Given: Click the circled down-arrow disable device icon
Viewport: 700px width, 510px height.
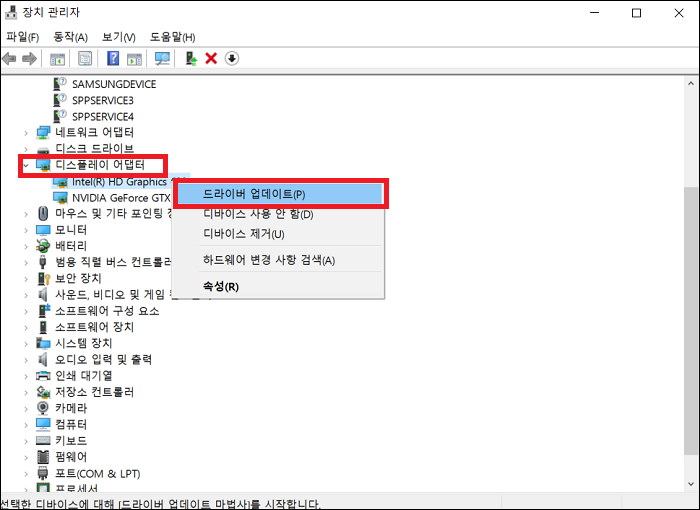Looking at the screenshot, I should point(232,59).
